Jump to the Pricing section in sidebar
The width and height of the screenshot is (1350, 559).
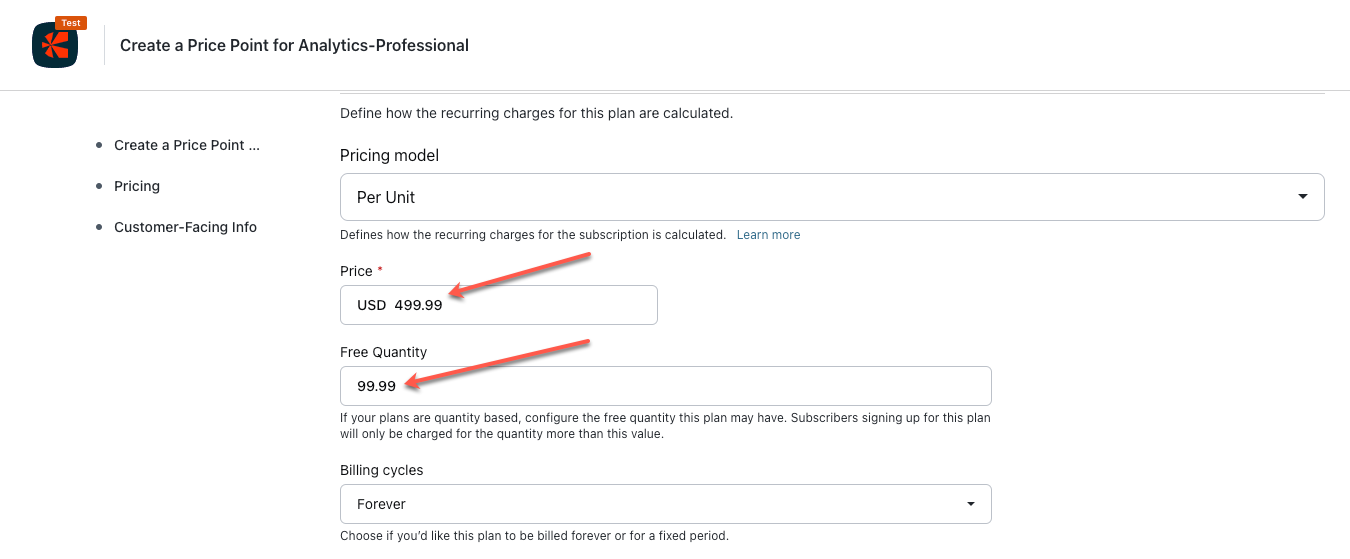pos(137,186)
